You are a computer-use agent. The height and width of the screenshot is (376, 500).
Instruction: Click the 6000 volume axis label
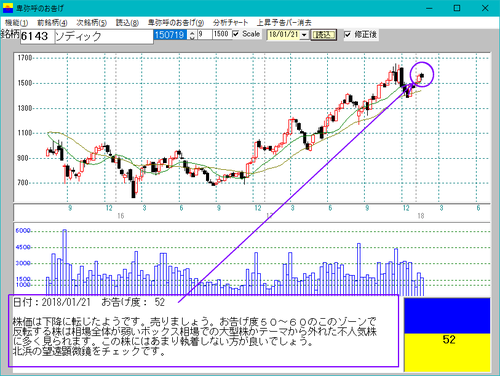point(23,231)
